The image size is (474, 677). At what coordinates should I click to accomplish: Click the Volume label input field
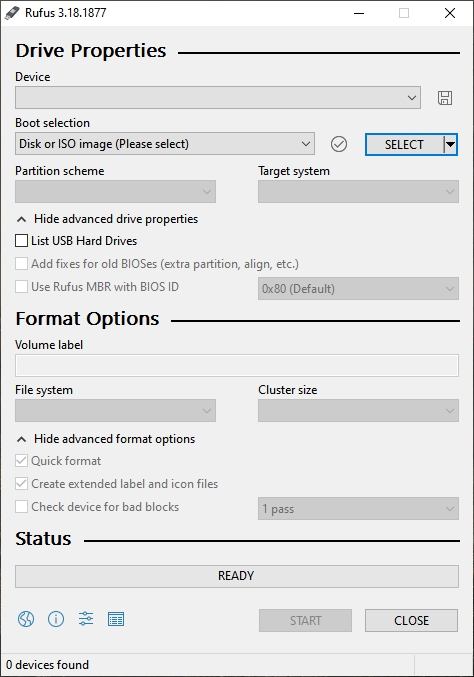pos(237,366)
